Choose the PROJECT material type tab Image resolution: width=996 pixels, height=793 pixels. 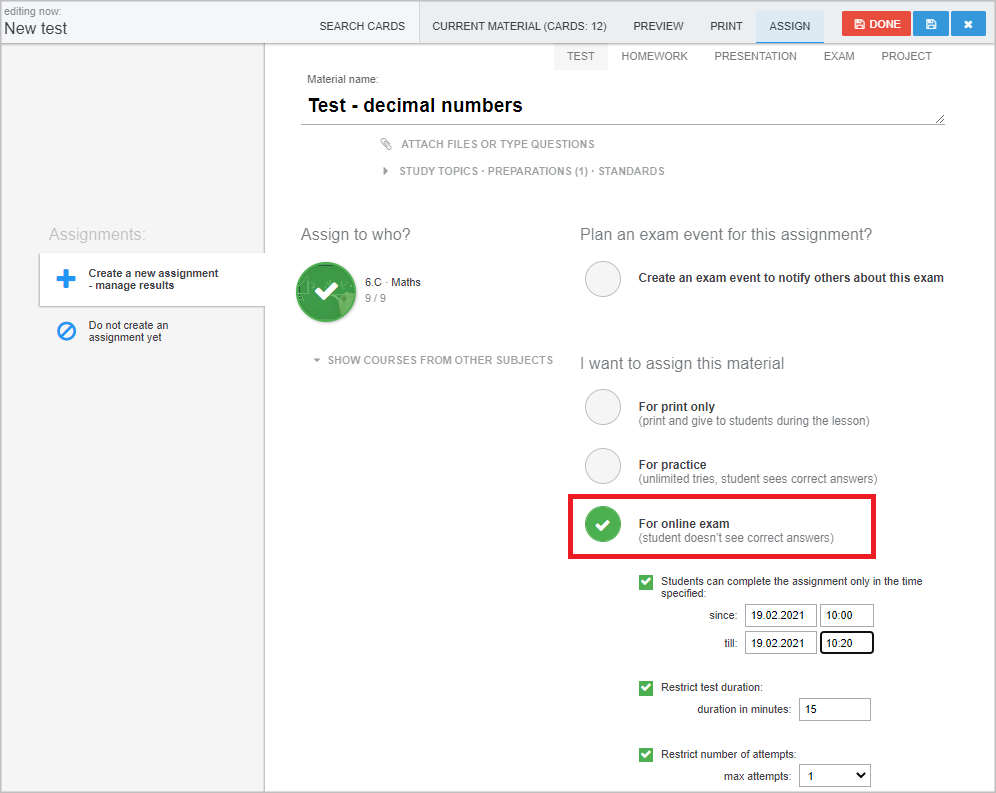[906, 57]
